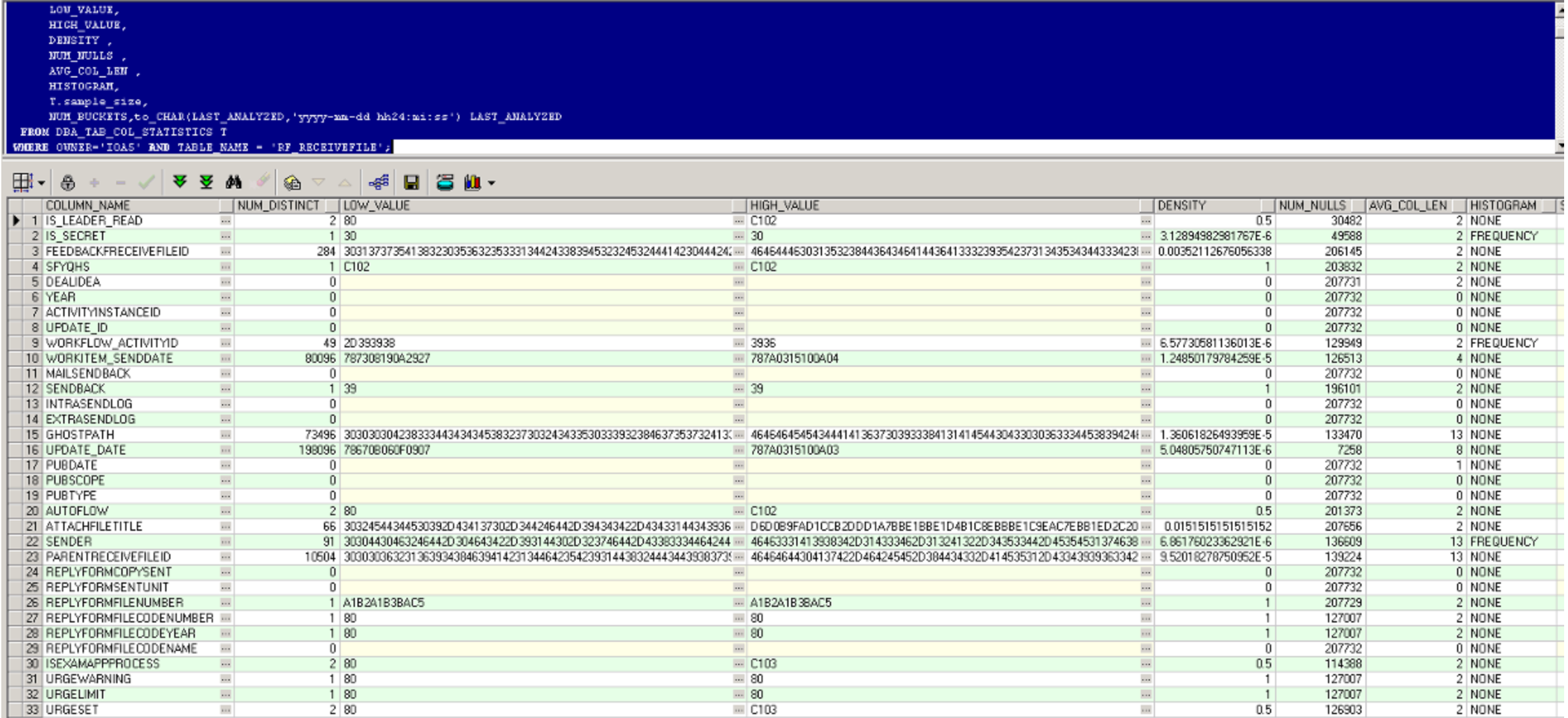The height and width of the screenshot is (718, 1568).
Task: Open dropdown arrow beside grid icon
Action: 41,183
